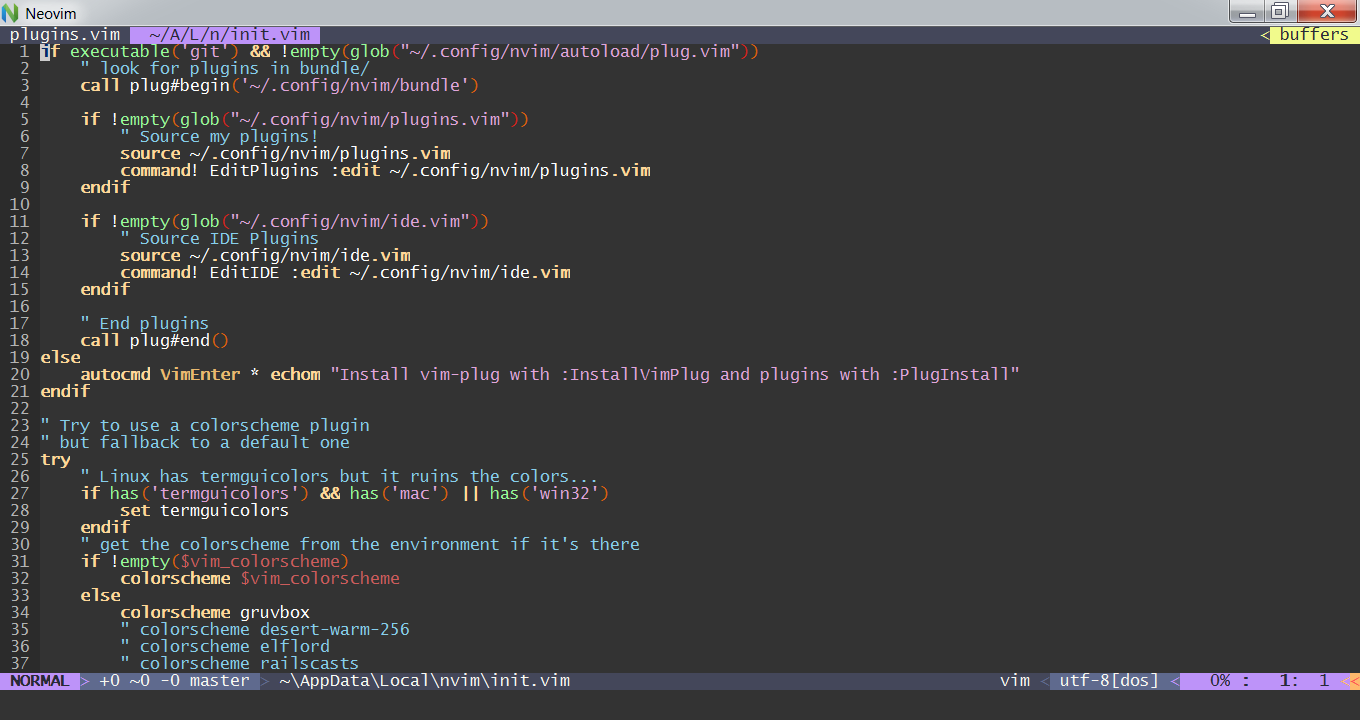Image resolution: width=1360 pixels, height=720 pixels.
Task: Click the 'try' keyword on line 25
Action: click(x=55, y=459)
